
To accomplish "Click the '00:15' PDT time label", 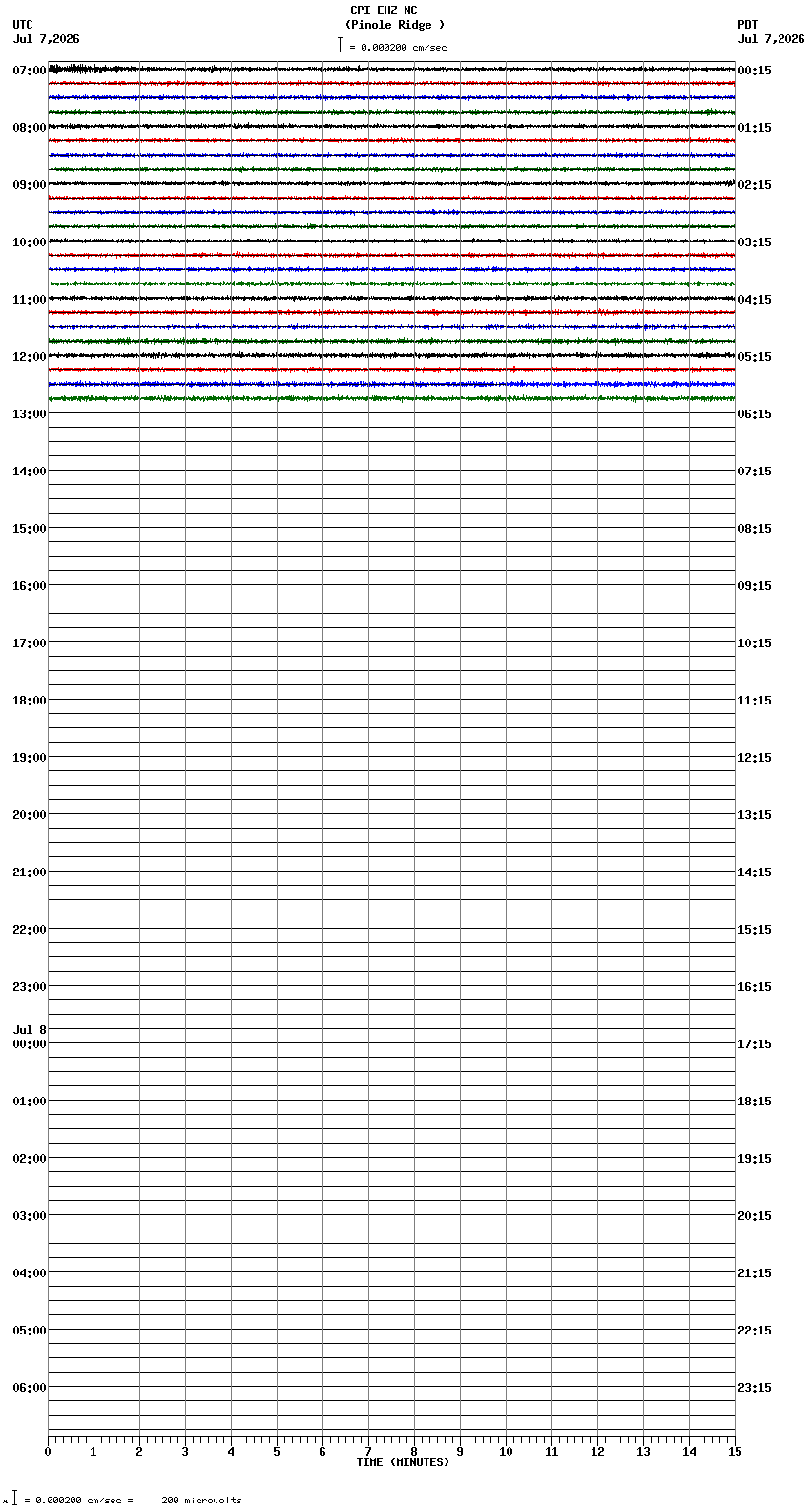I will coord(755,71).
